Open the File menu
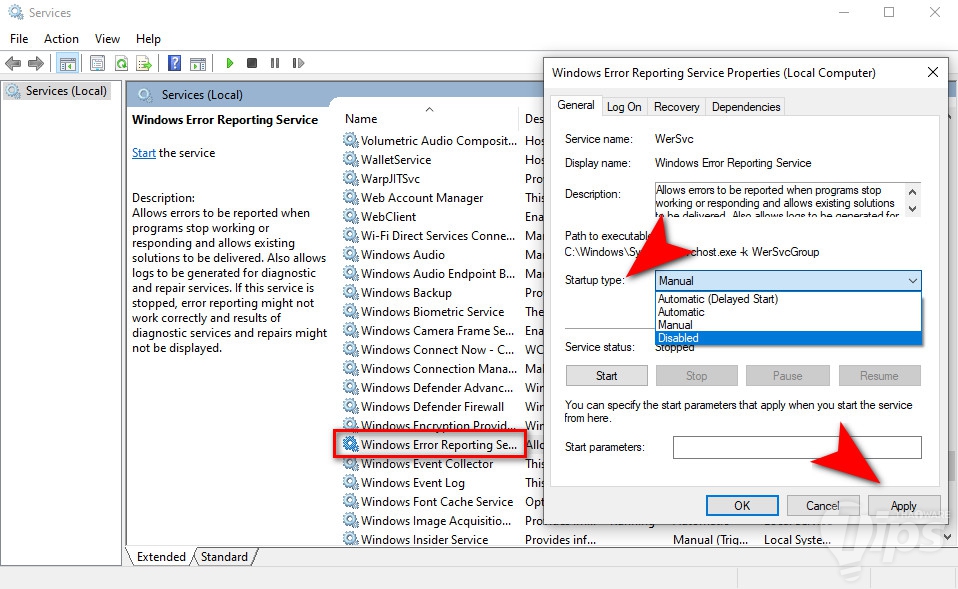Viewport: 958px width, 589px height. pyautogui.click(x=19, y=38)
